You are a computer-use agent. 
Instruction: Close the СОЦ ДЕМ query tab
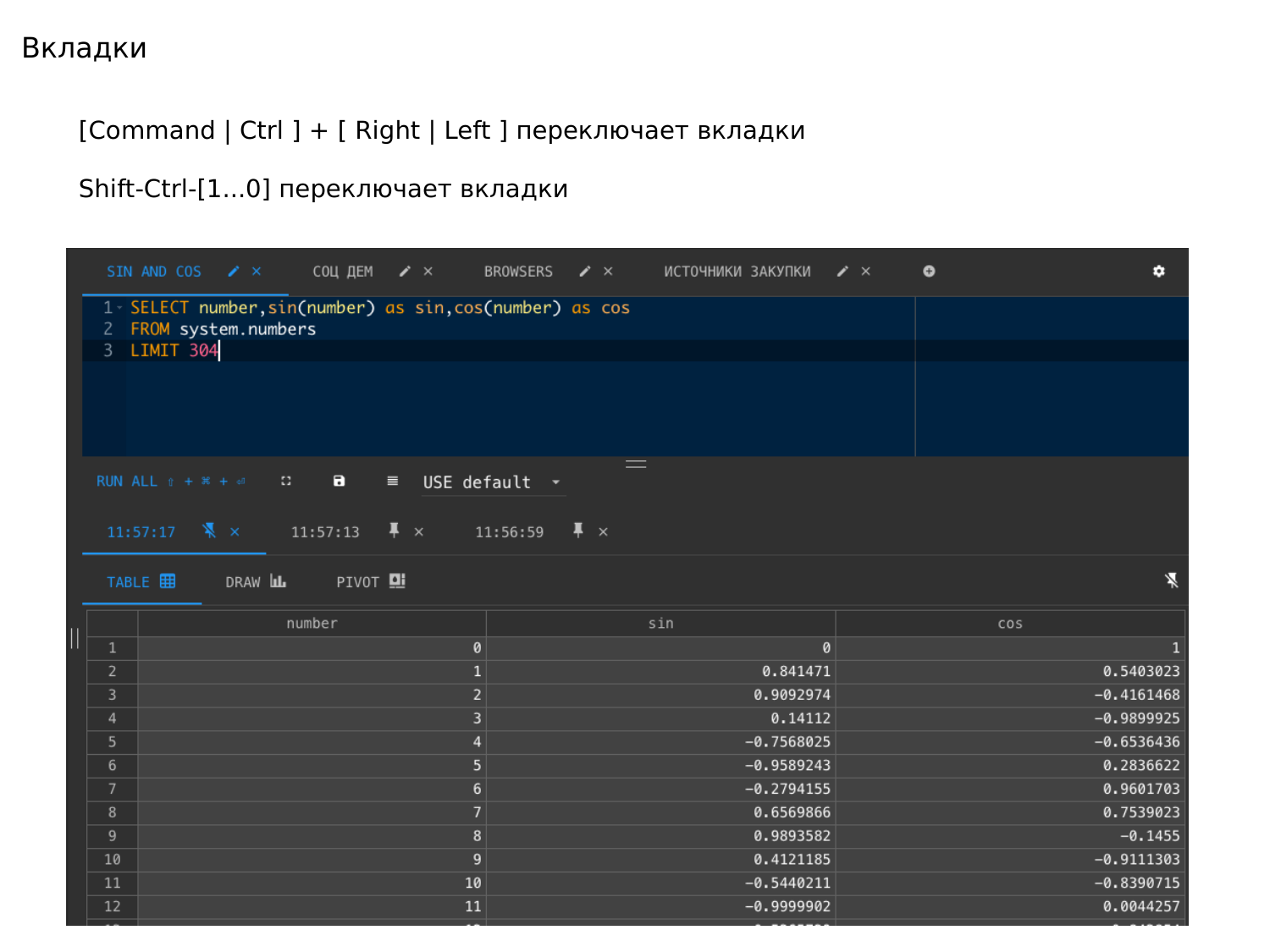[x=428, y=272]
